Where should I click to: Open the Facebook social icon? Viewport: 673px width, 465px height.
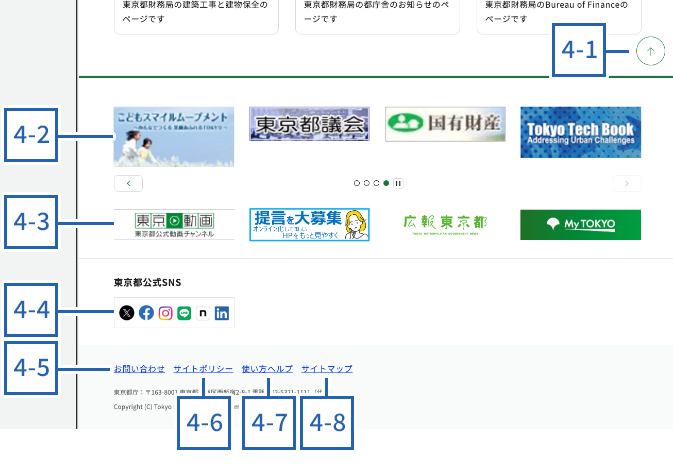(146, 313)
